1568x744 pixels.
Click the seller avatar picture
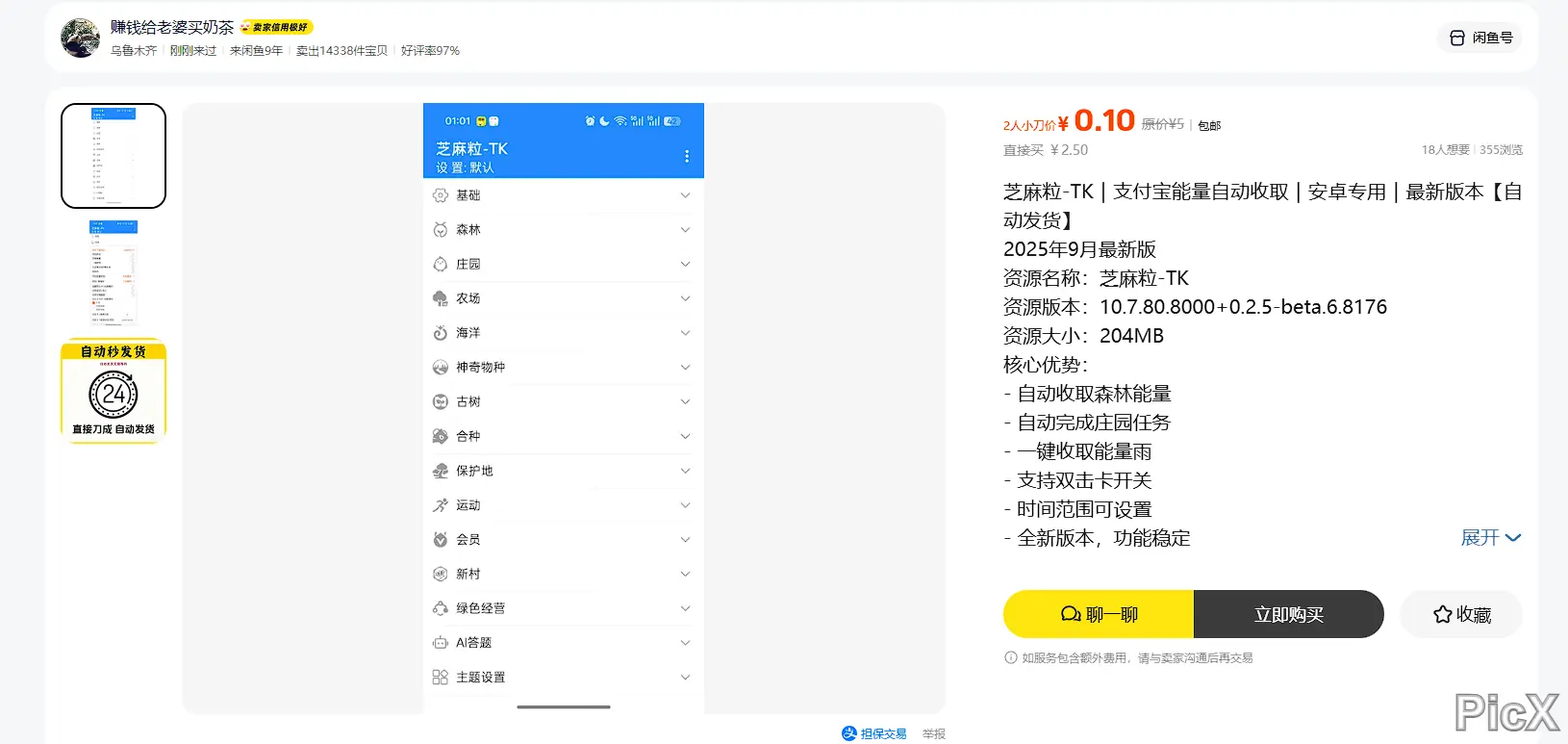point(80,38)
